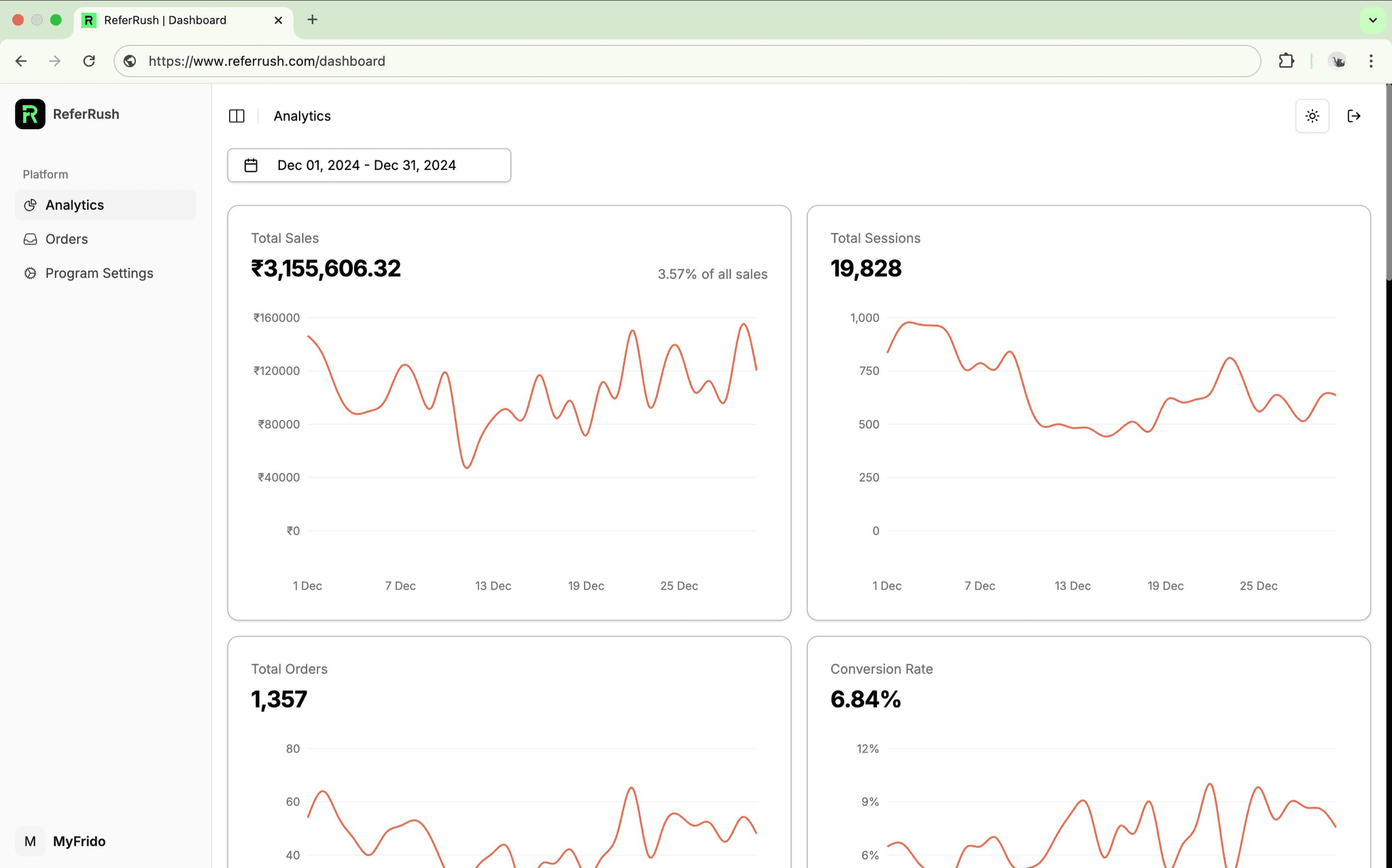Click the address bar URL
The width and height of the screenshot is (1392, 868).
click(x=267, y=61)
